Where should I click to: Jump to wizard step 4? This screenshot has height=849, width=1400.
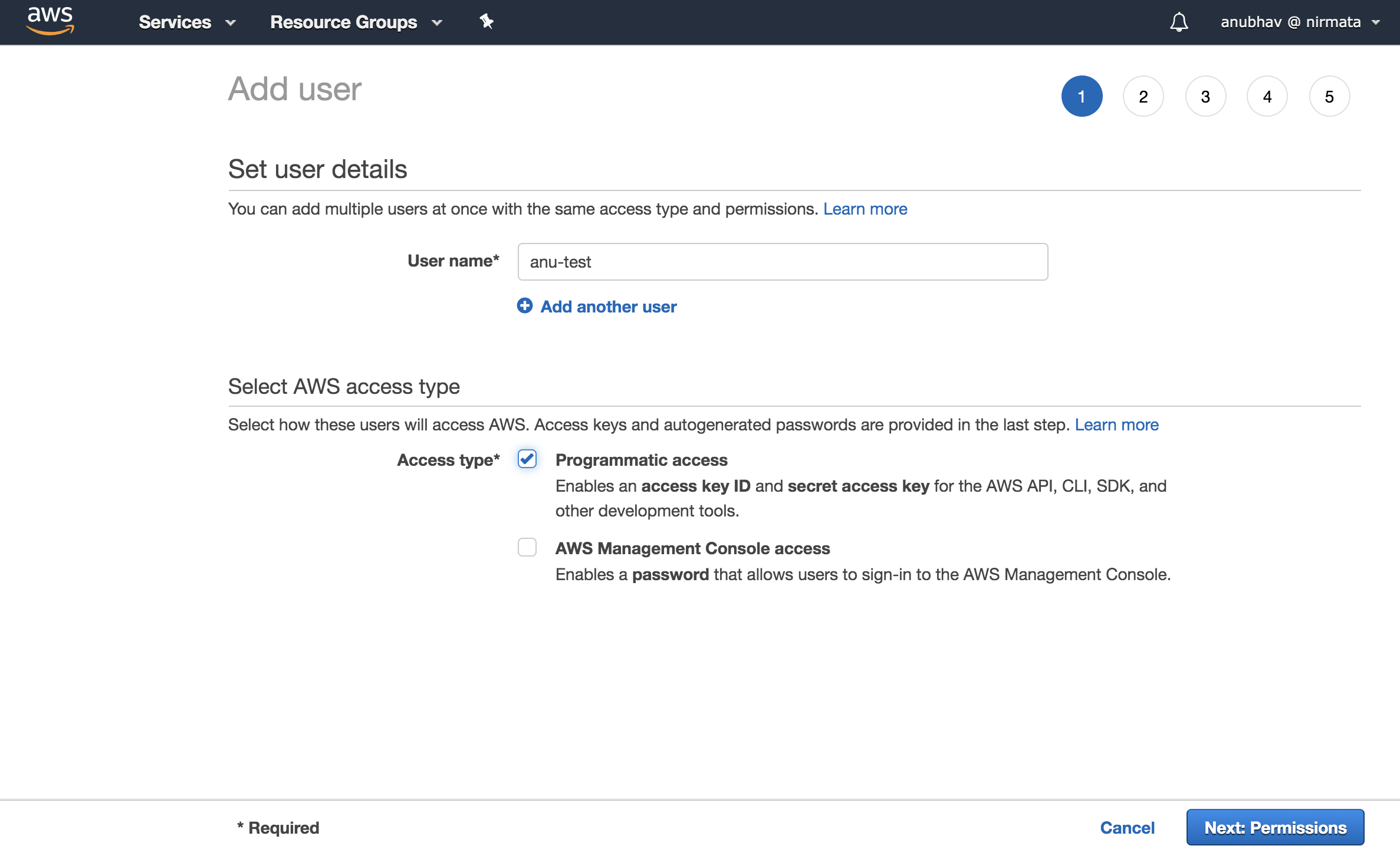[x=1267, y=96]
